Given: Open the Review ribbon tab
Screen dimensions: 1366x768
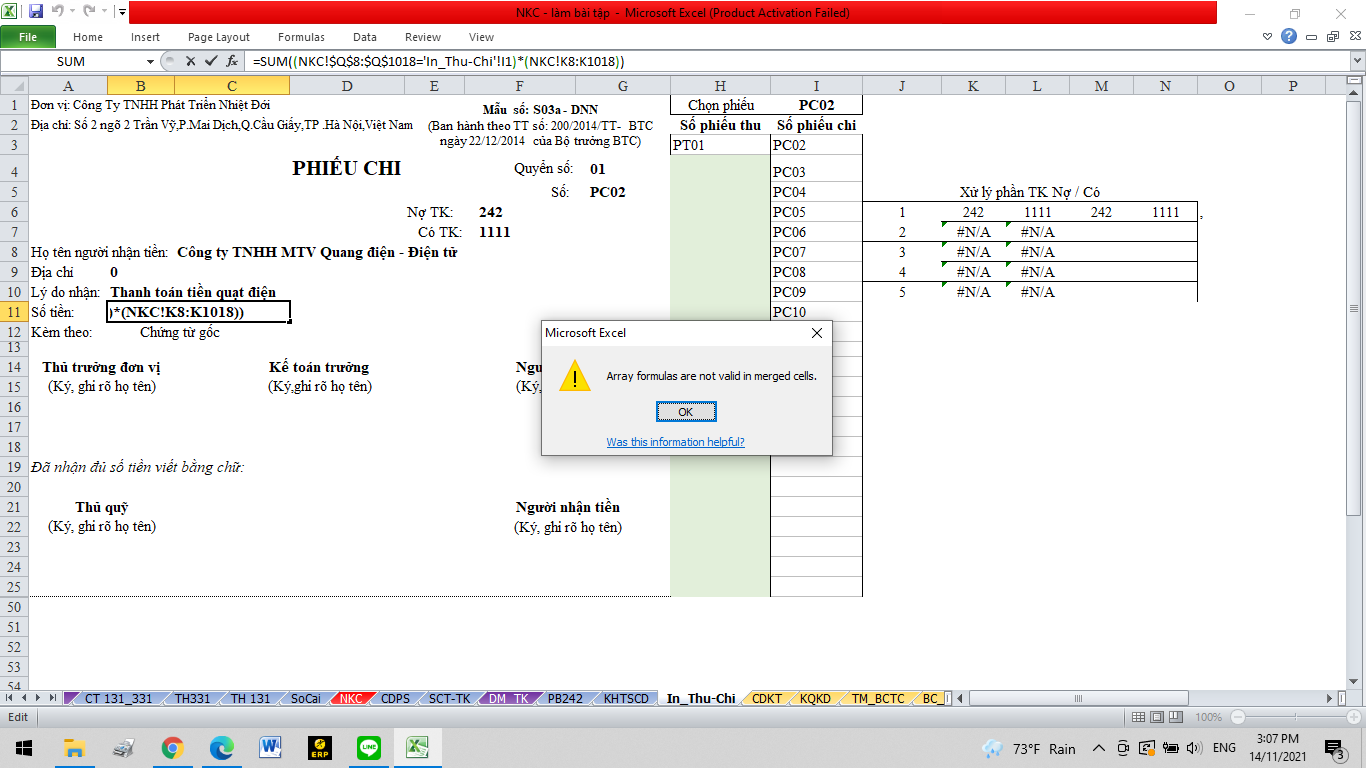Looking at the screenshot, I should (423, 37).
